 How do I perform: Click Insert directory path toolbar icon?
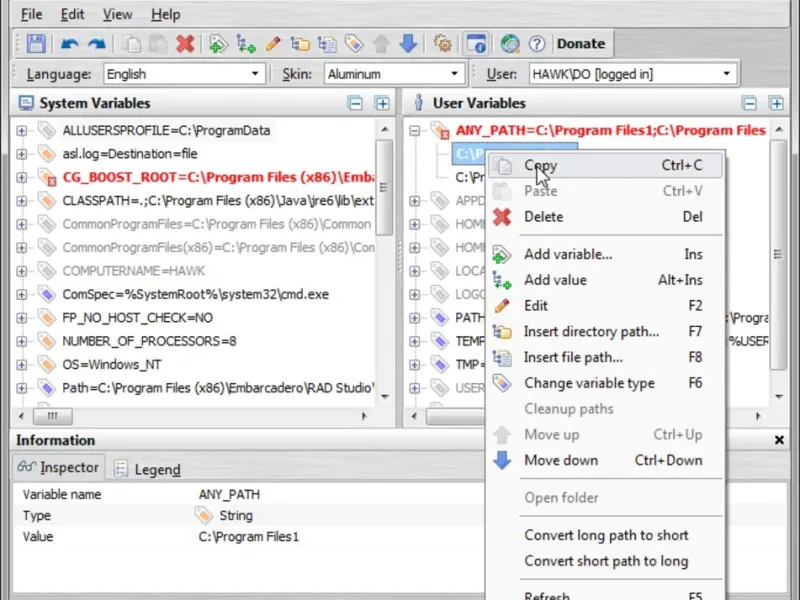click(x=300, y=44)
